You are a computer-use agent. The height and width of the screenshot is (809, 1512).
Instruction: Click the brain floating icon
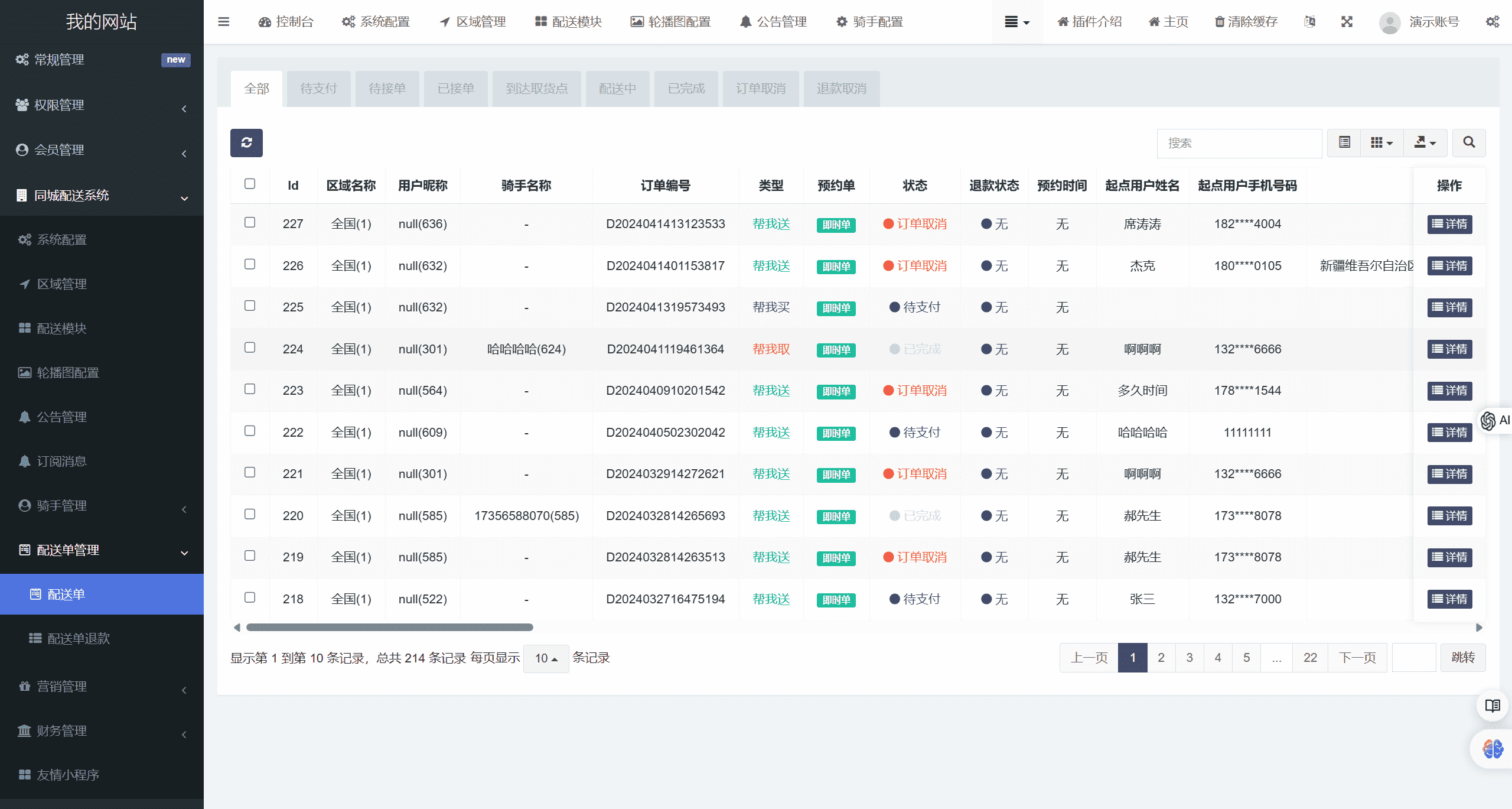1493,749
